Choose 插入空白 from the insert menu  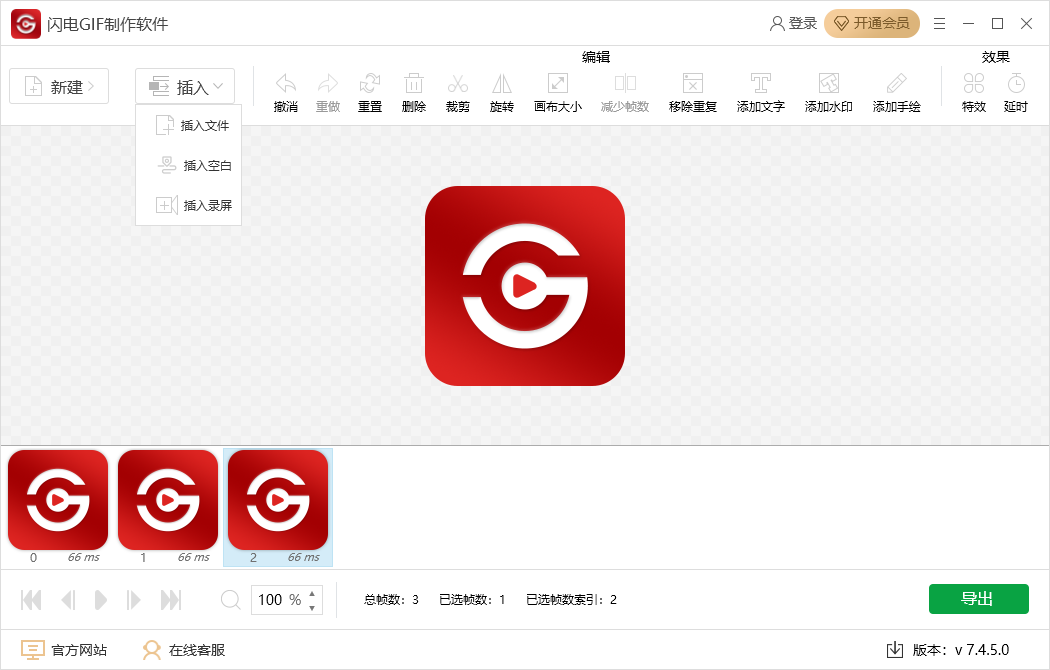pyautogui.click(x=189, y=165)
